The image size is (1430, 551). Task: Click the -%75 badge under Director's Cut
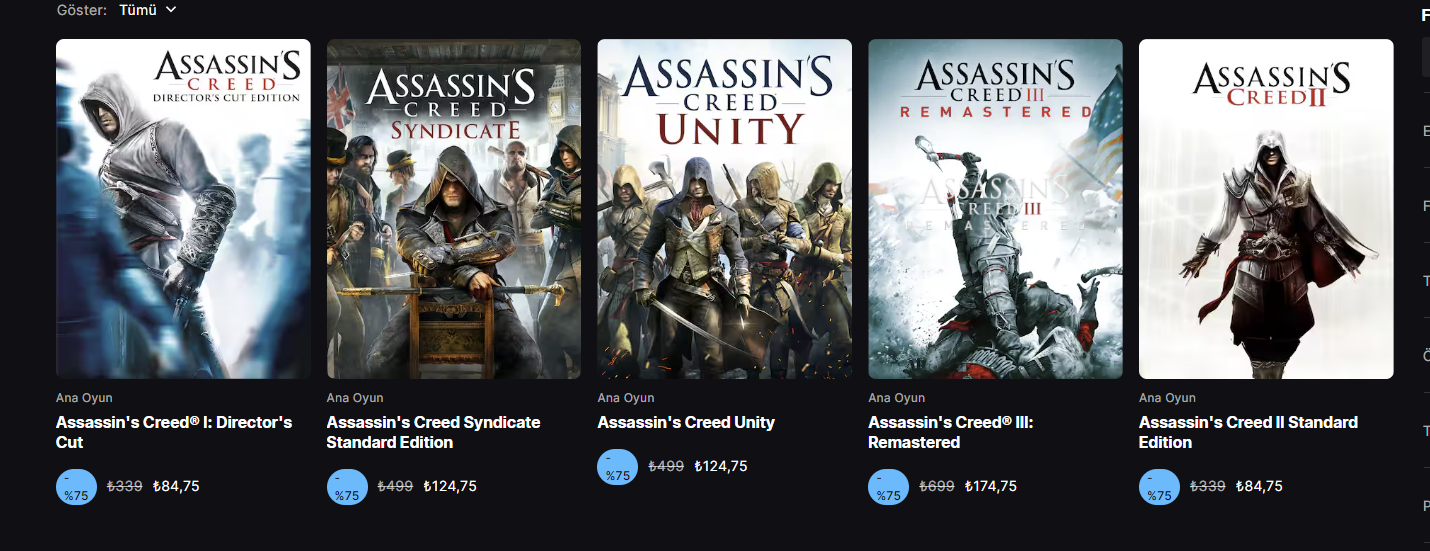point(76,487)
